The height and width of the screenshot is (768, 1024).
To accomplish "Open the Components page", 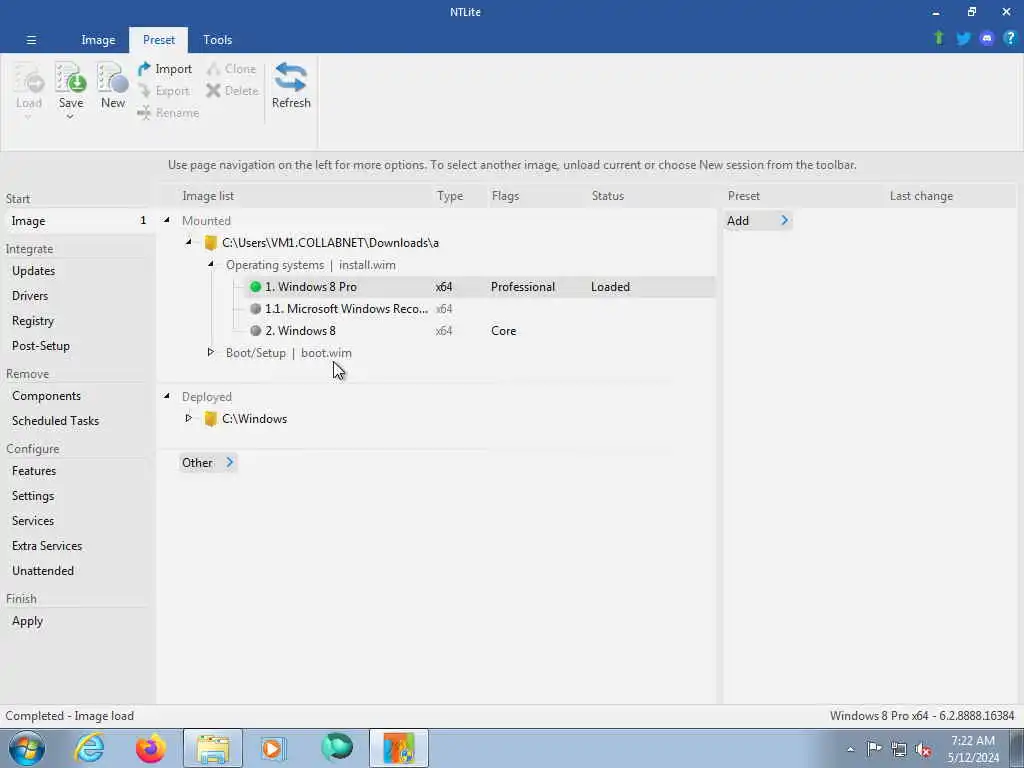I will (46, 396).
